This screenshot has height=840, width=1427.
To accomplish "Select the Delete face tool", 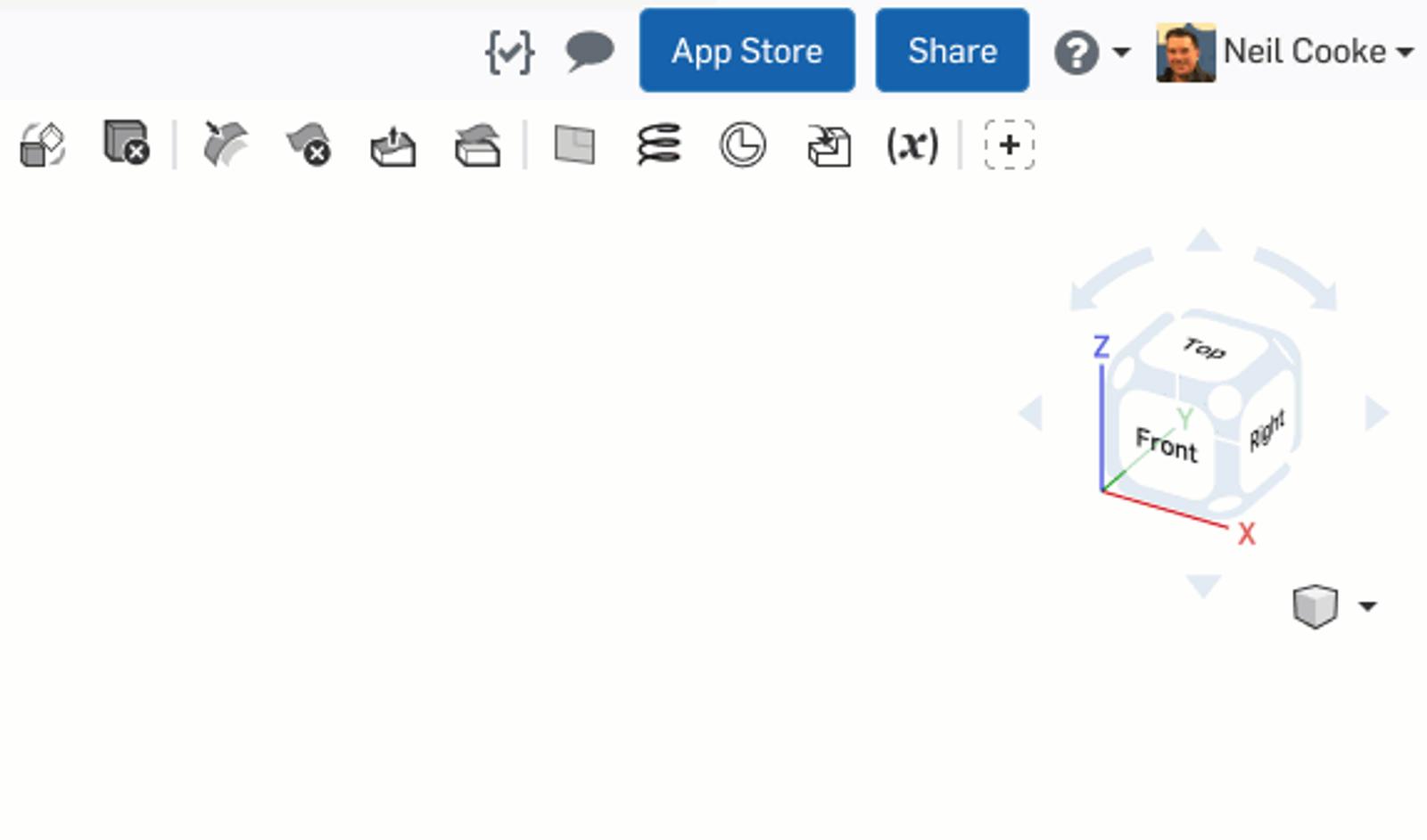I will coord(309,144).
